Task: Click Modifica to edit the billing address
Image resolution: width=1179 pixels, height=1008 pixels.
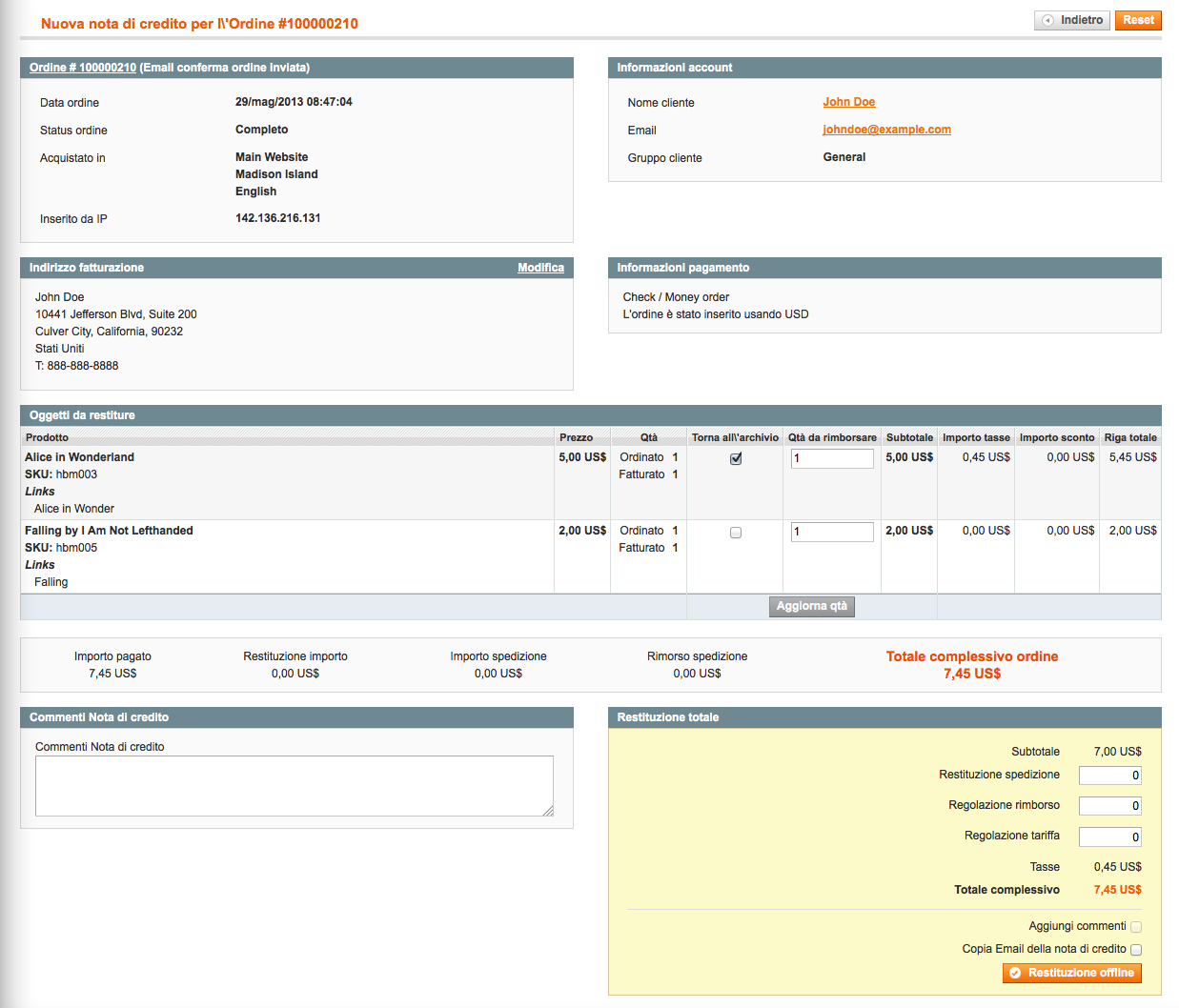Action: pyautogui.click(x=540, y=268)
